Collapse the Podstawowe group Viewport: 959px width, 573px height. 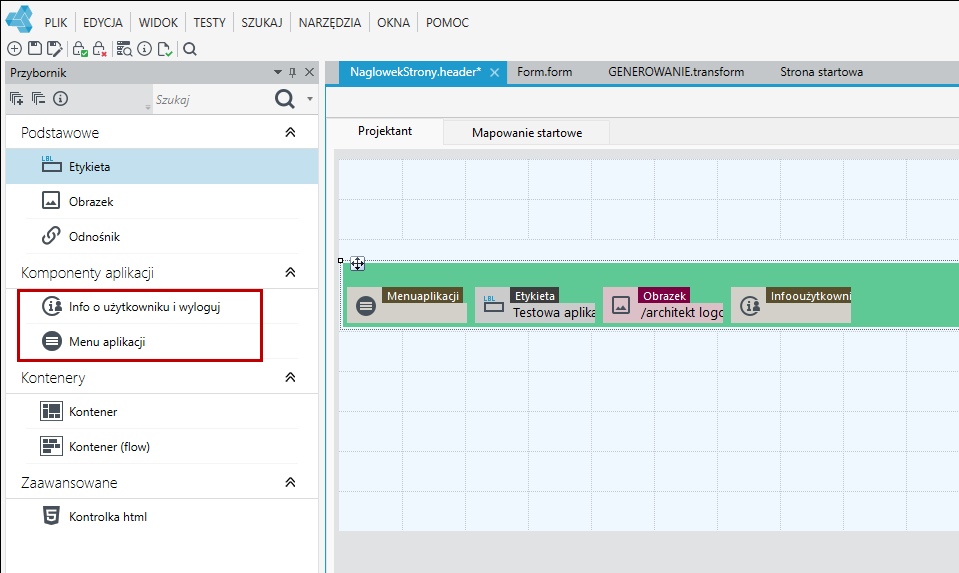click(291, 132)
